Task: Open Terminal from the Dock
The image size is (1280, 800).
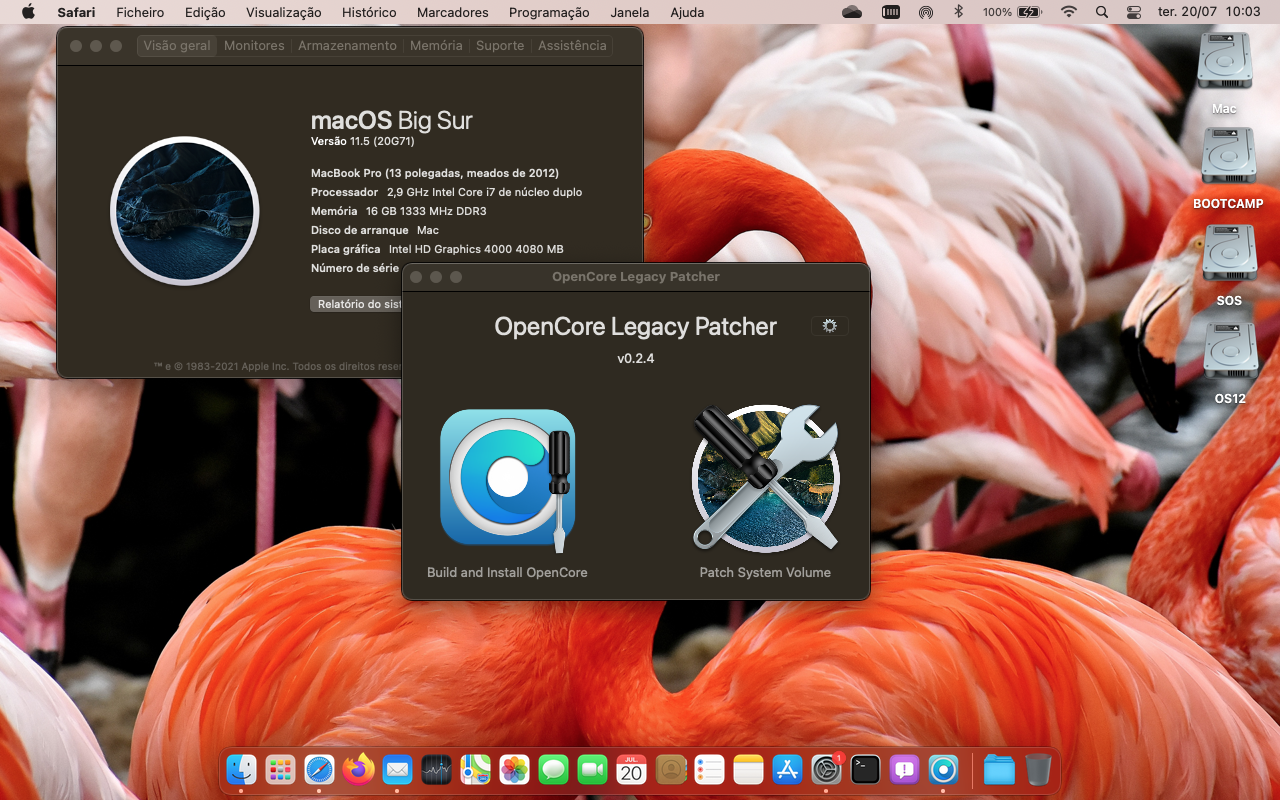Action: tap(865, 769)
